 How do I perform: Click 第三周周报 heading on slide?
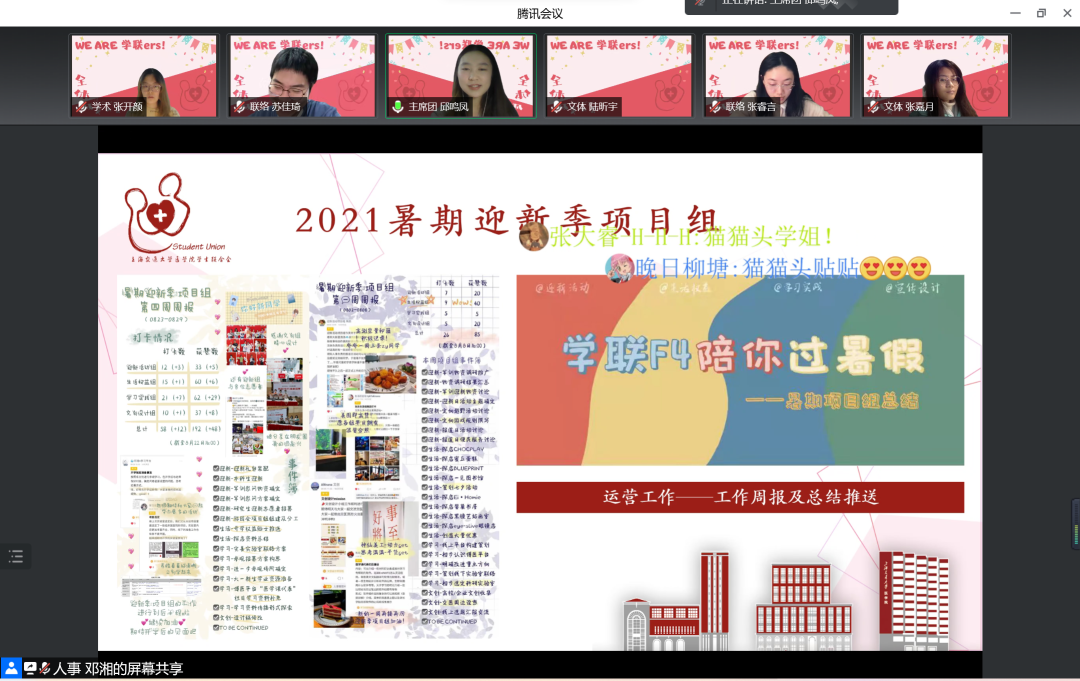point(355,300)
